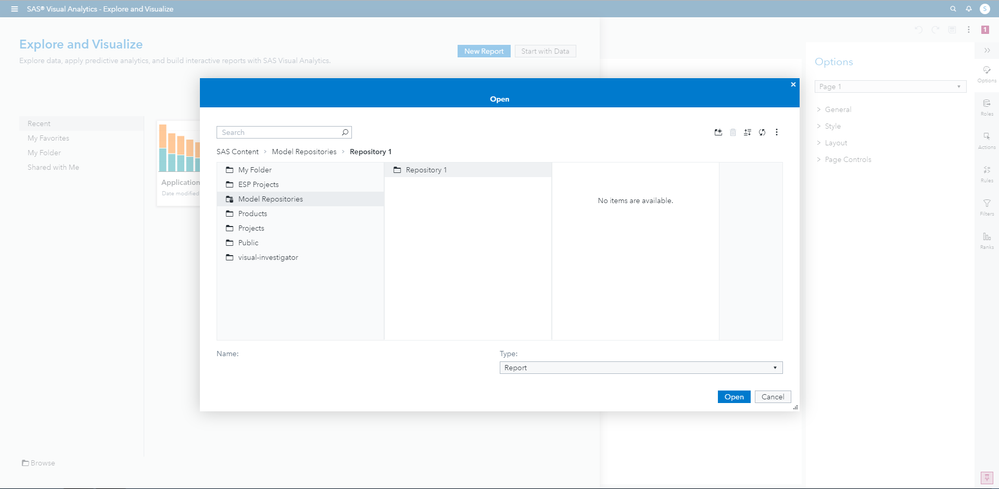The image size is (999, 489).
Task: Click the refresh icon in Open dialog
Action: (x=762, y=132)
